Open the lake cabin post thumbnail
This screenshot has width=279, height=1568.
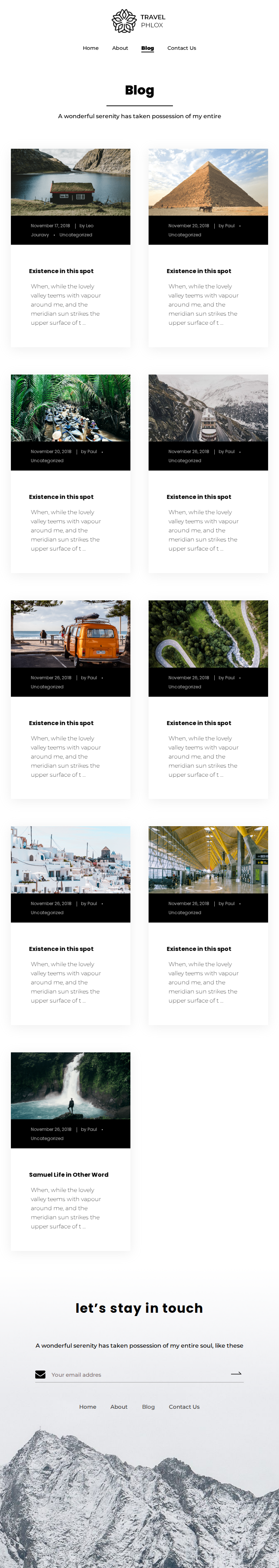pos(70,182)
